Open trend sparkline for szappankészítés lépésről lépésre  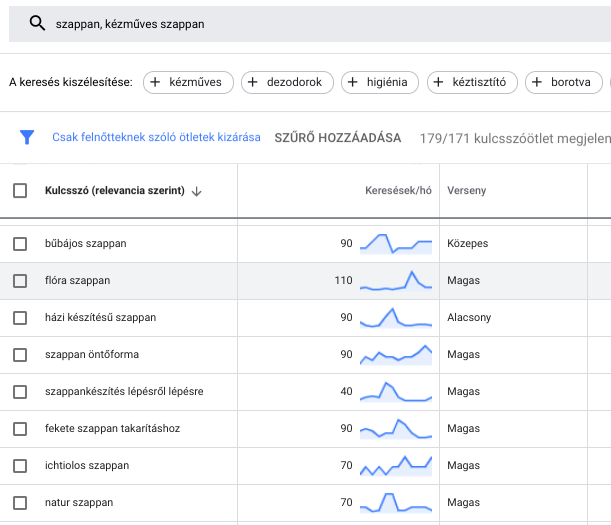click(396, 392)
